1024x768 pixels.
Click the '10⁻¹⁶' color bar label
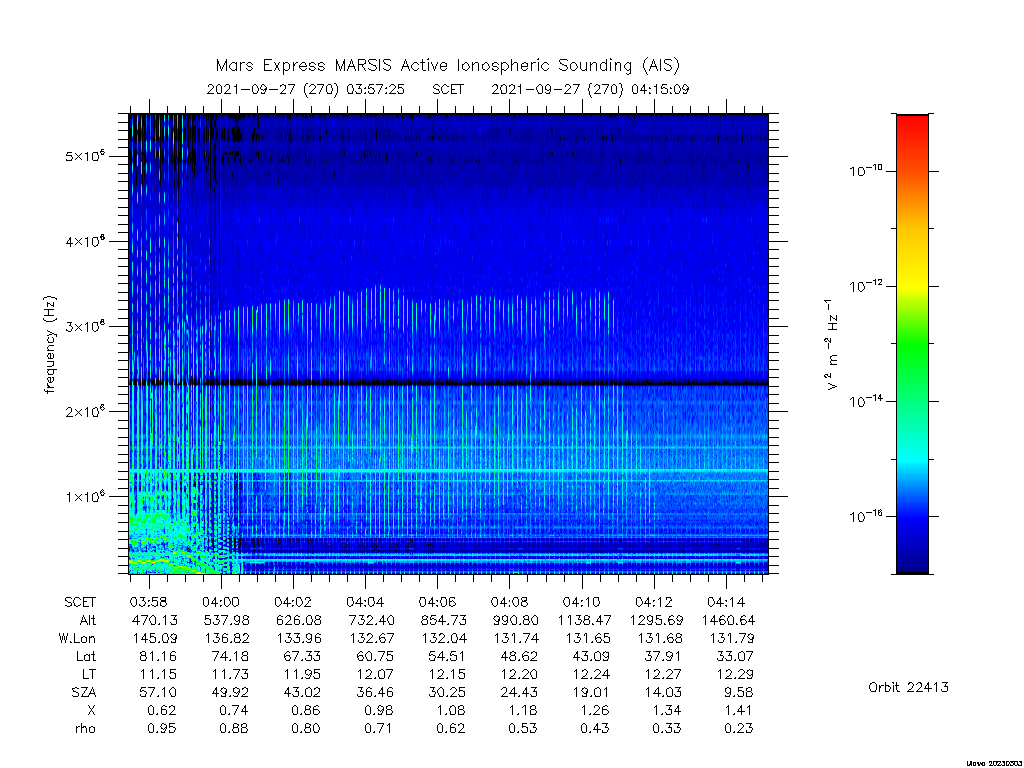[866, 517]
